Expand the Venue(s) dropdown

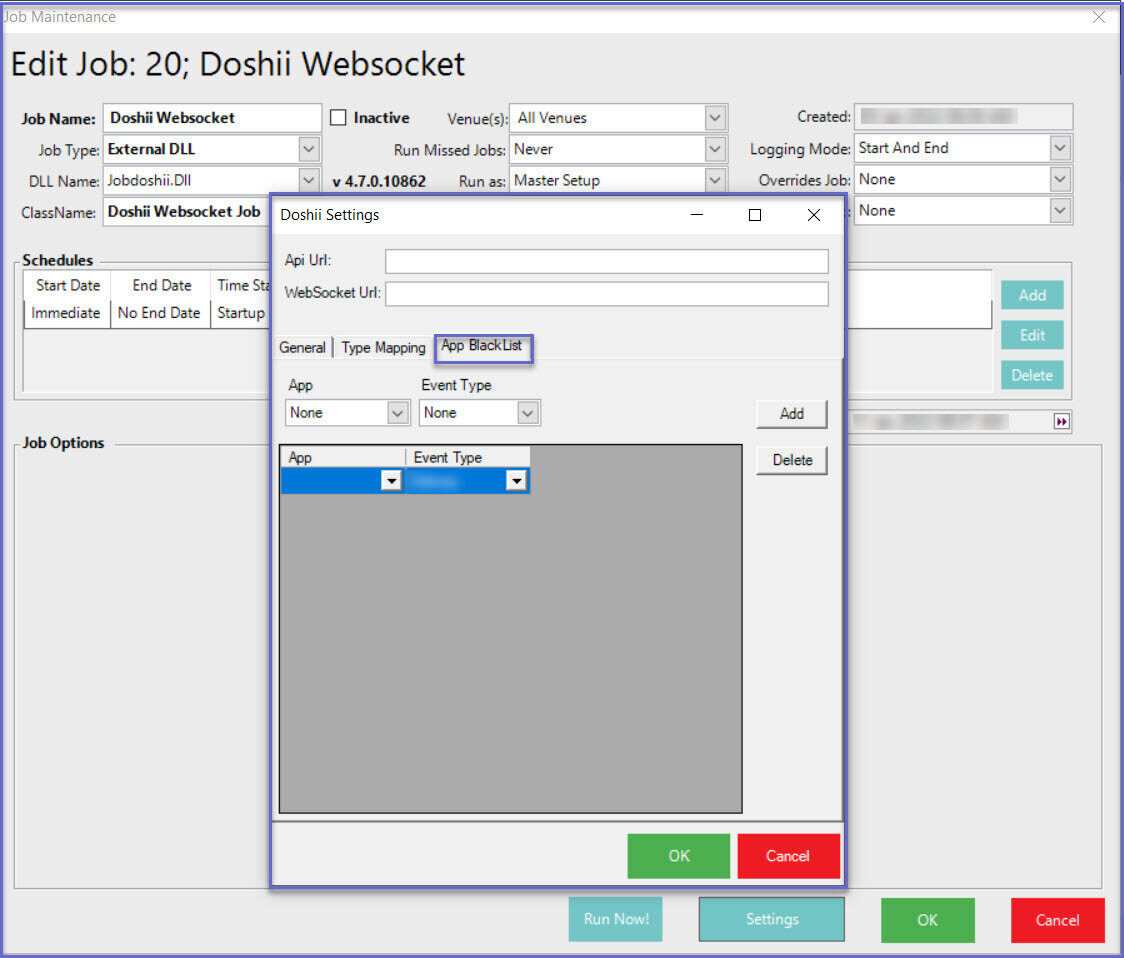click(x=715, y=118)
